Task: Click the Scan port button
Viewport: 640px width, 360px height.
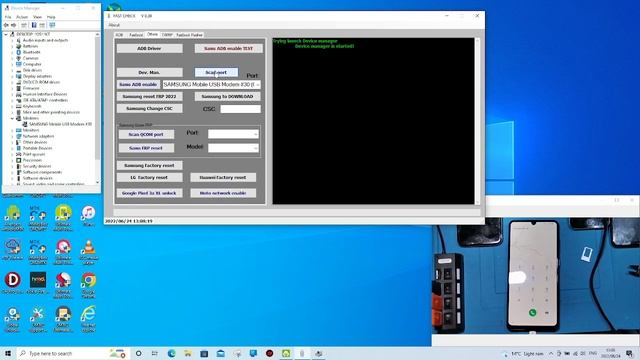Action: 216,72
